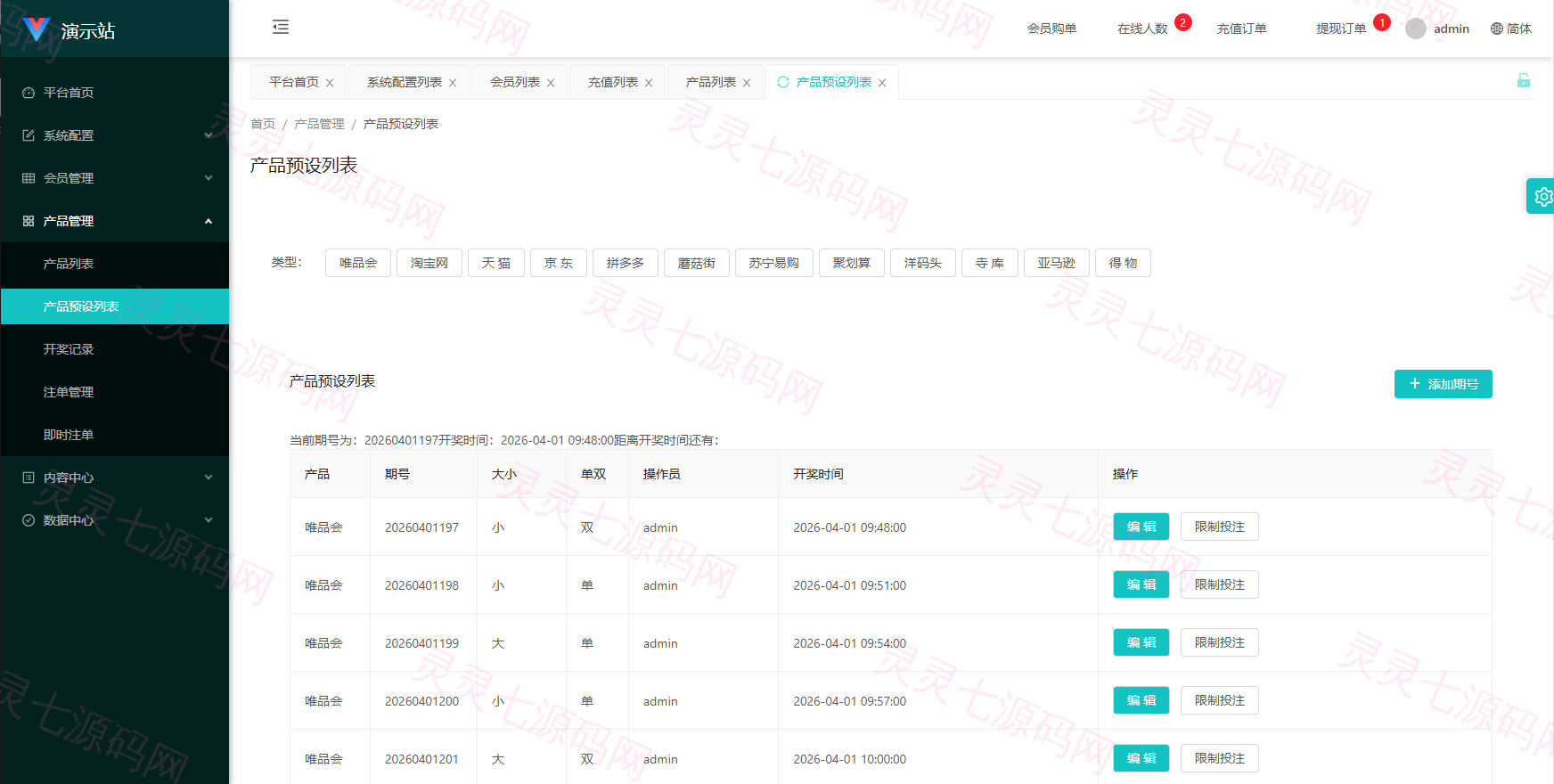
Task: Edit the 20260401200 row
Action: point(1141,700)
